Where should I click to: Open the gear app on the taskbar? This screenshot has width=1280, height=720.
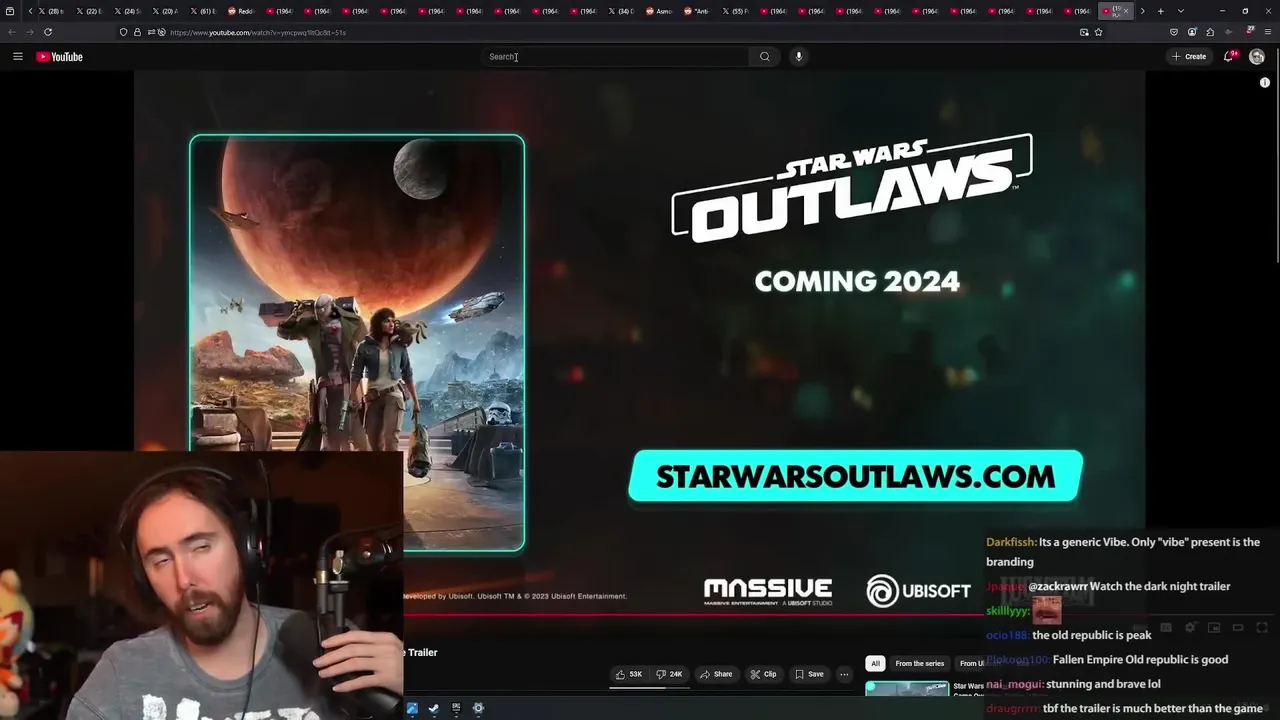coord(478,708)
